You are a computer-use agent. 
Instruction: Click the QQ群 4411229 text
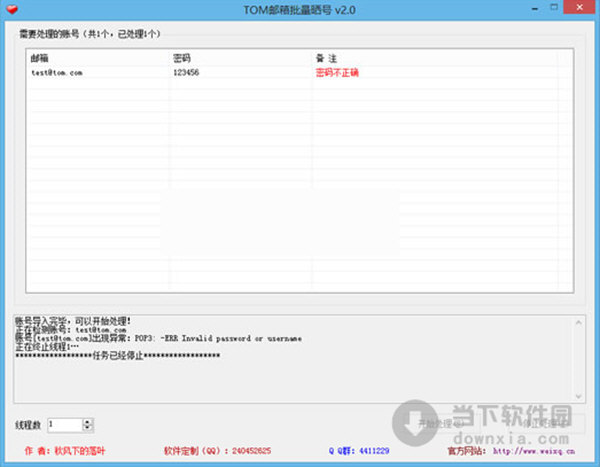coord(359,451)
